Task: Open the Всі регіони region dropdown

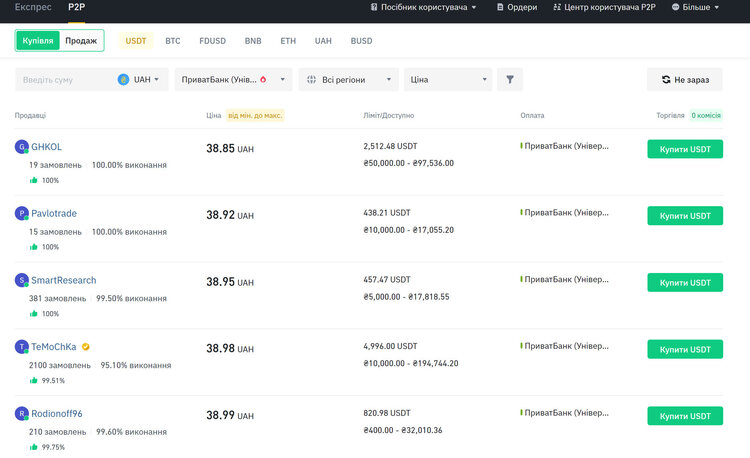Action: coord(349,79)
